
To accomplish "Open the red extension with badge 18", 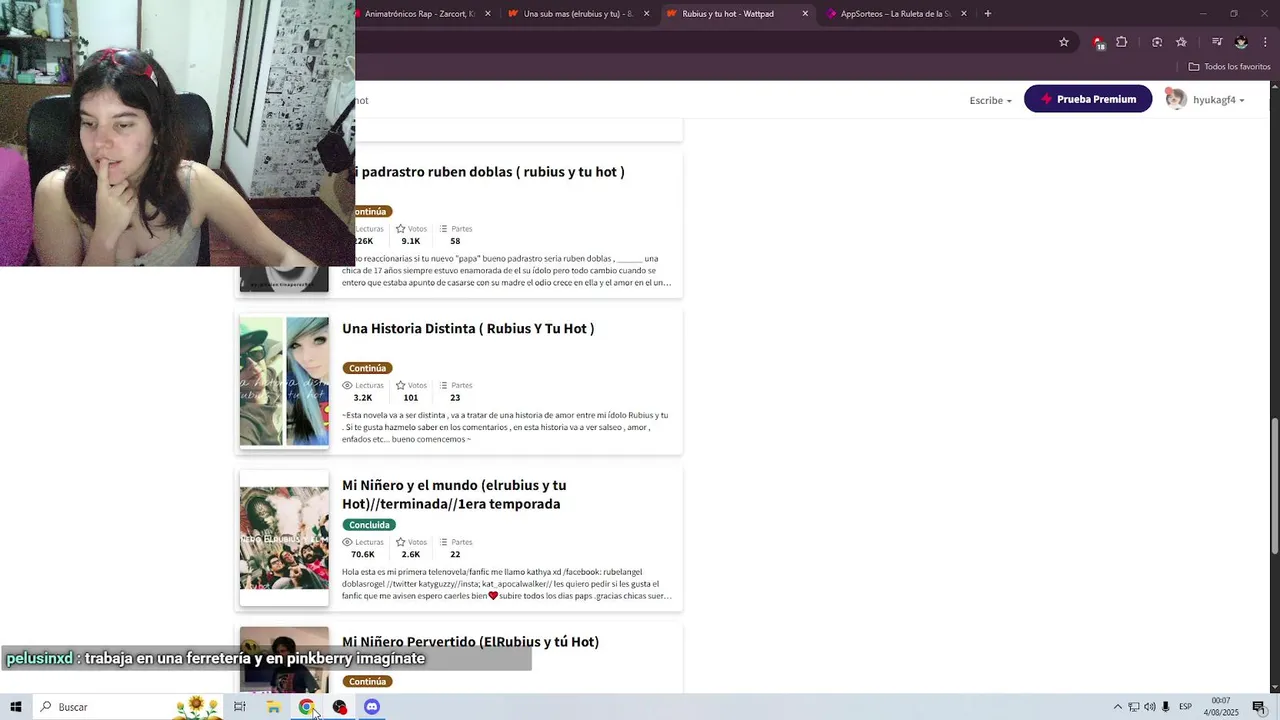I will coord(1098,42).
